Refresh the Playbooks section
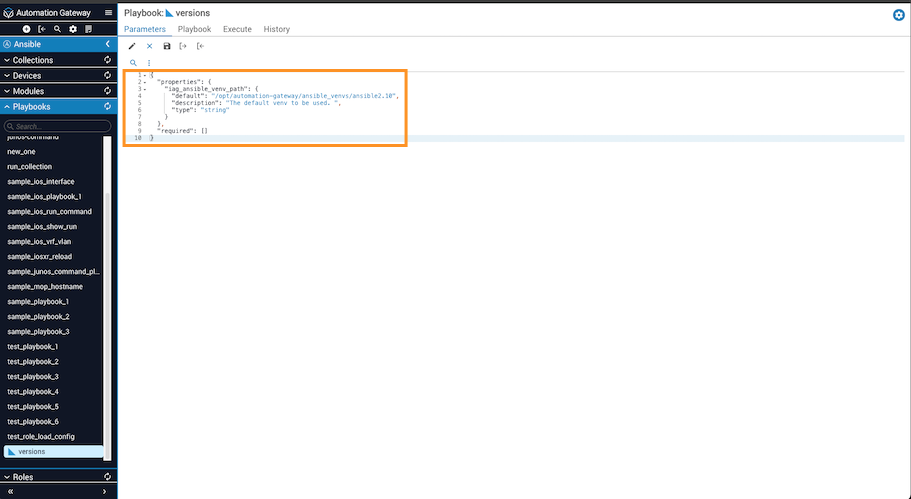Screen dimensions: 911x499 coord(107,106)
